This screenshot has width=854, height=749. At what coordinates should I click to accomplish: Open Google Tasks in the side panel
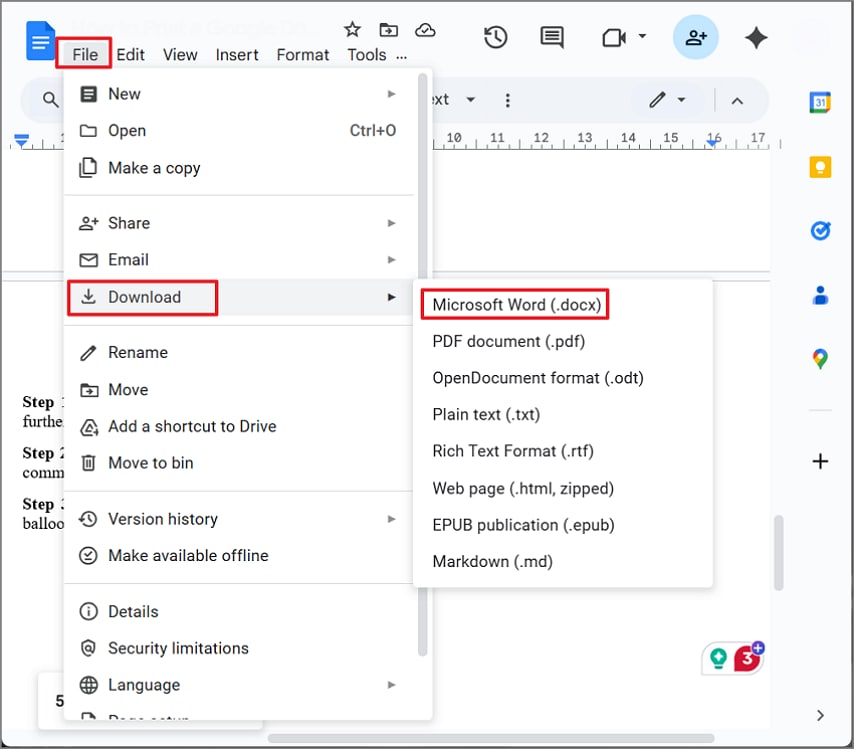(820, 231)
